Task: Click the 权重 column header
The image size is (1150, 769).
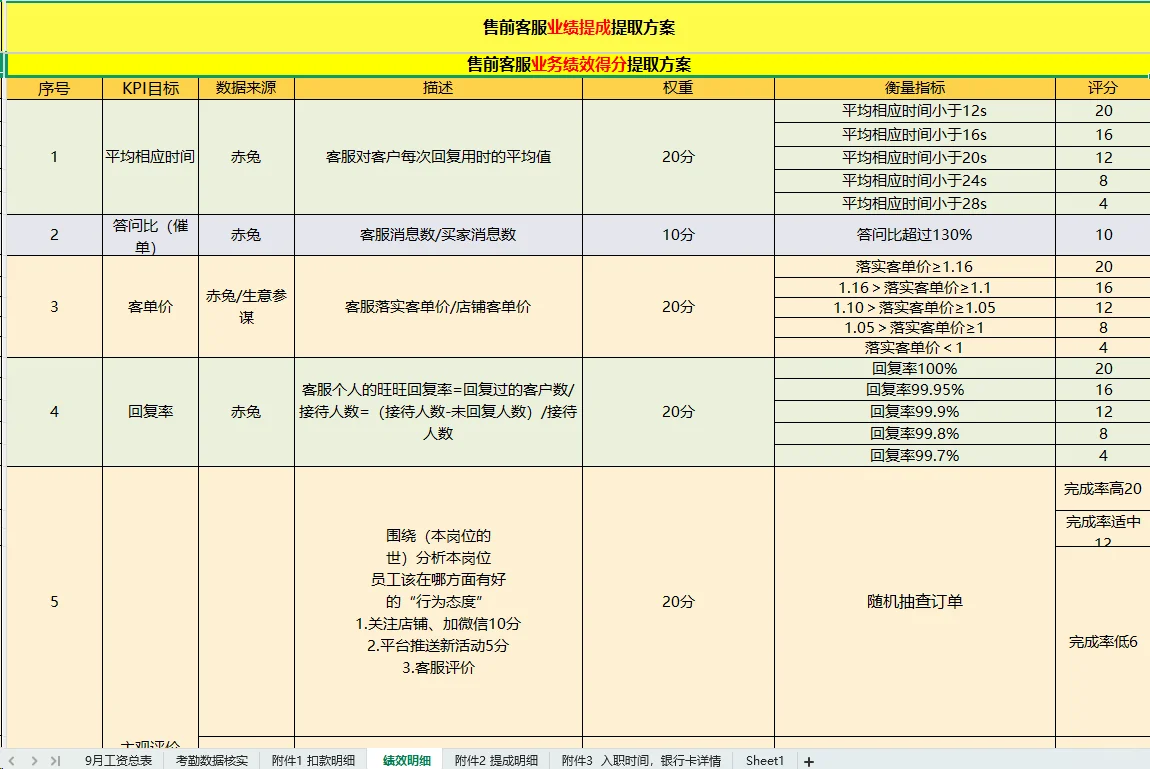Action: (678, 87)
